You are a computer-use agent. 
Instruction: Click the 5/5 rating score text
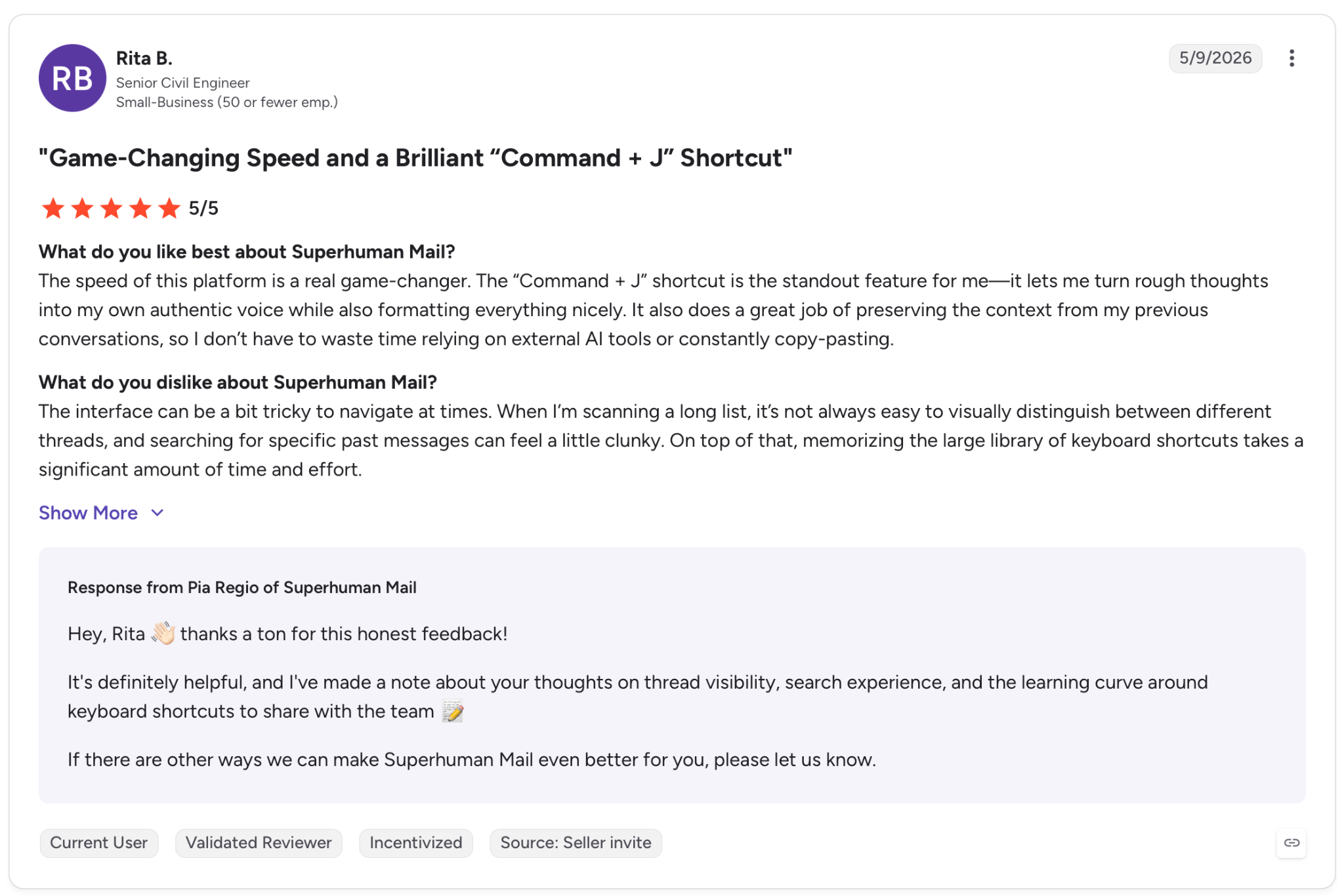pos(203,209)
